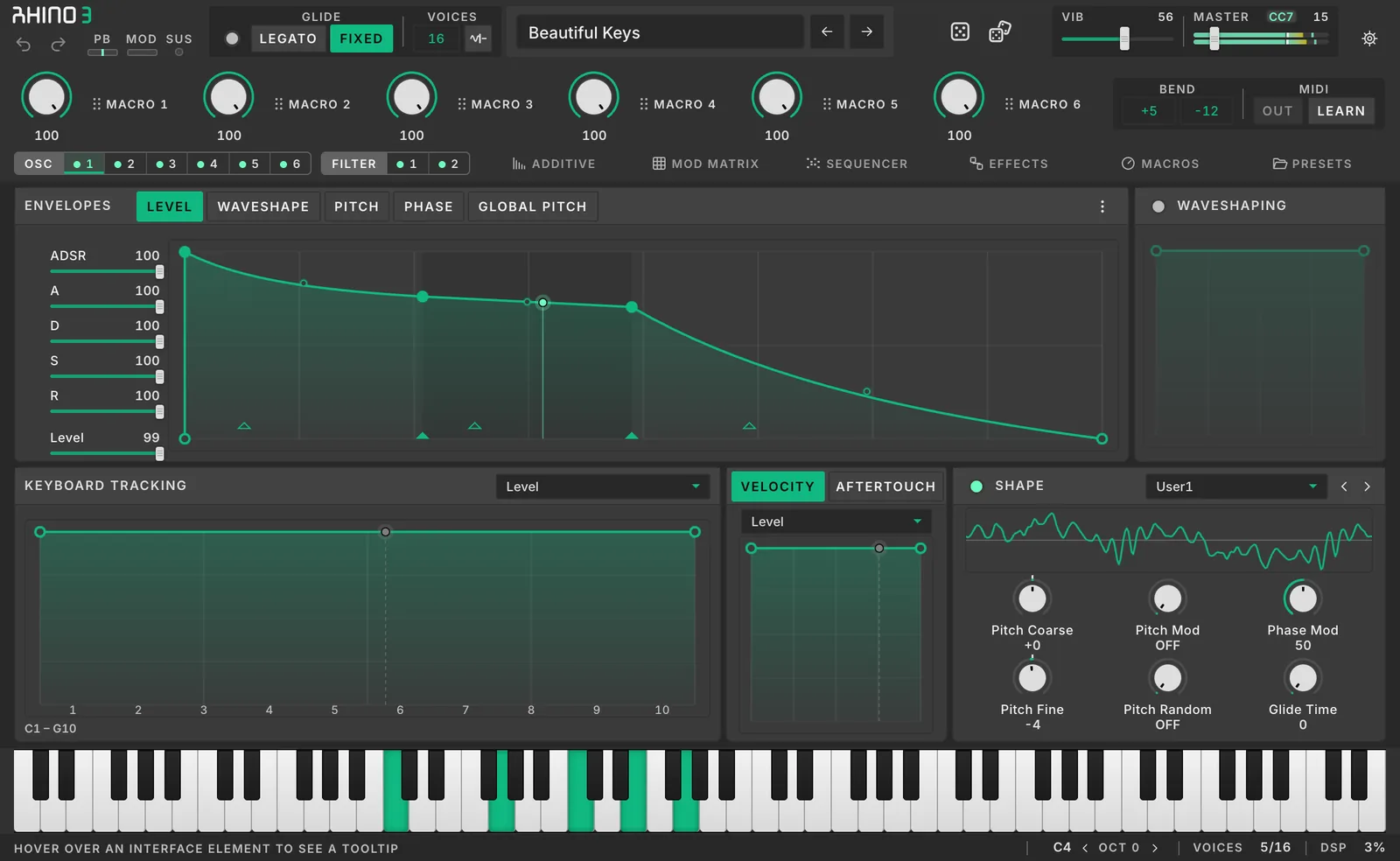Screen dimensions: 1400x861
Task: Select next oscillator shape chevron
Action: click(1367, 486)
